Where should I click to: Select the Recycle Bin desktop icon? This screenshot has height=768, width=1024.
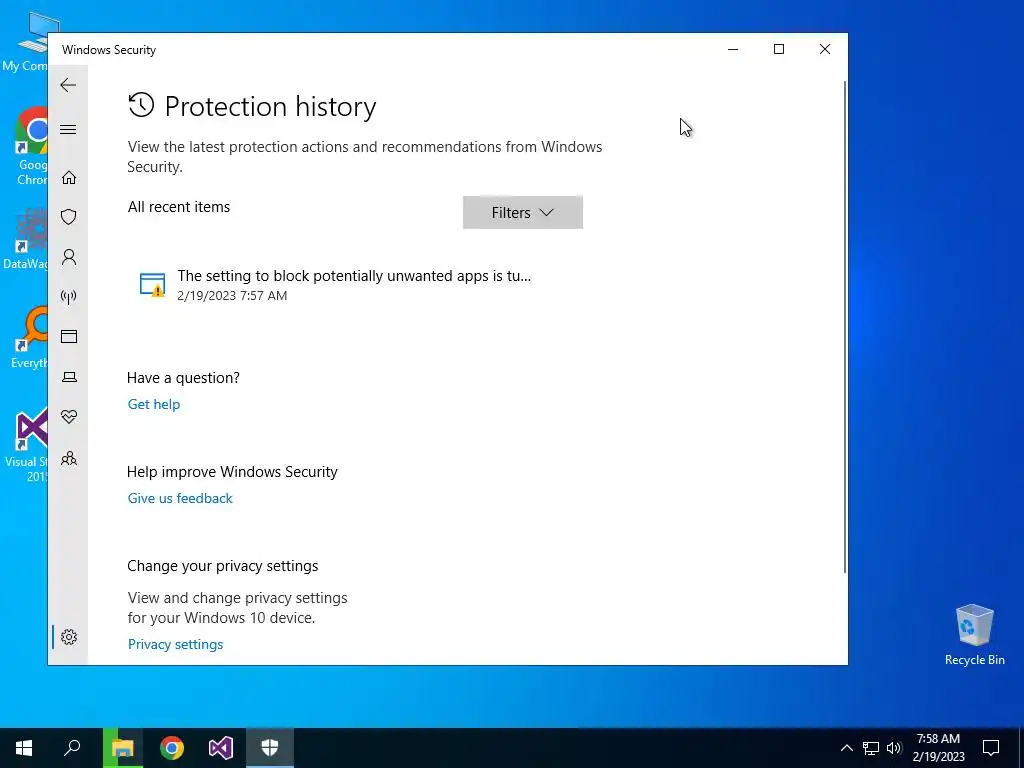pos(974,635)
